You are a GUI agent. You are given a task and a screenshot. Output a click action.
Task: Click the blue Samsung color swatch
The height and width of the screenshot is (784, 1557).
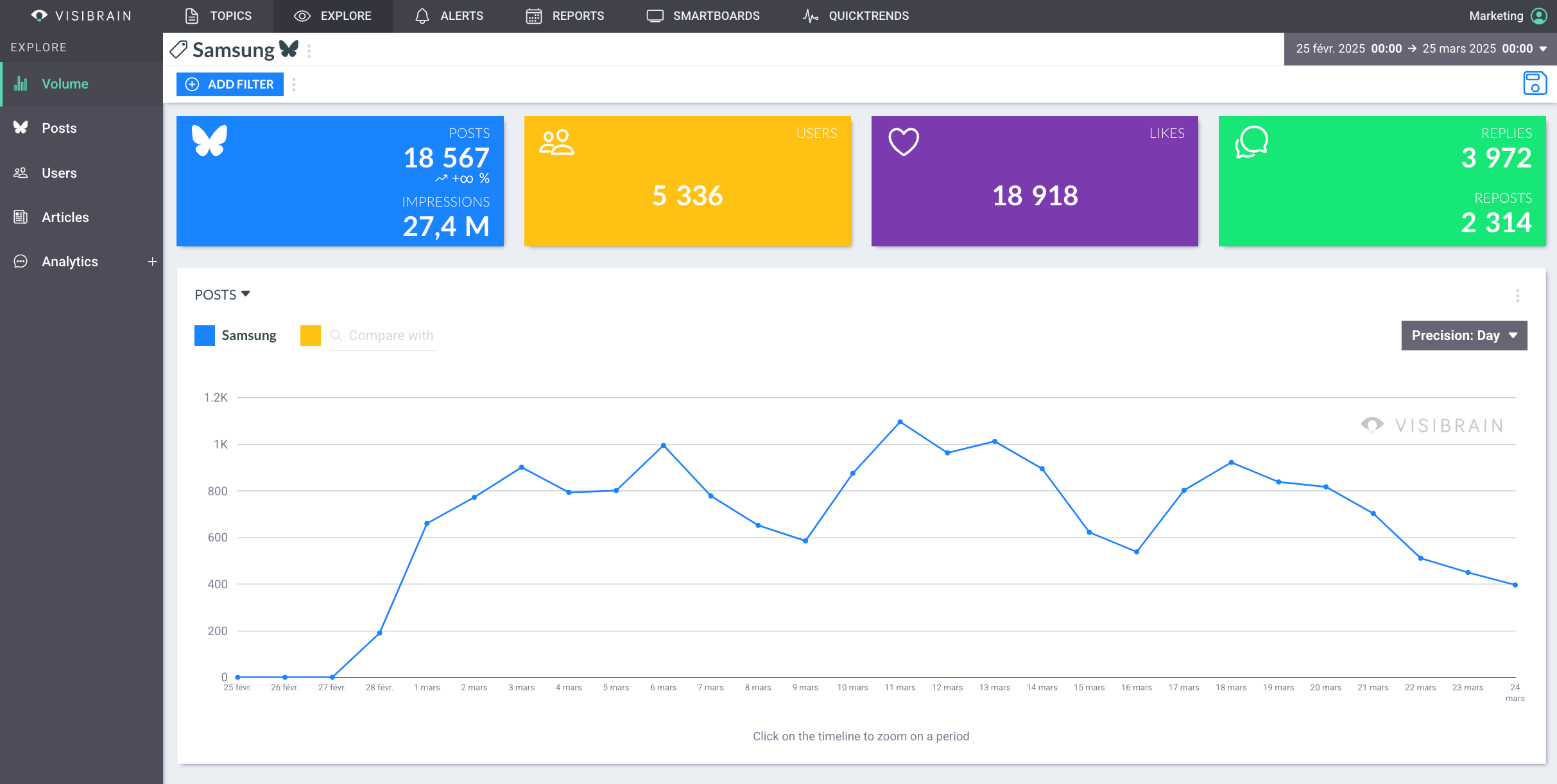click(205, 336)
